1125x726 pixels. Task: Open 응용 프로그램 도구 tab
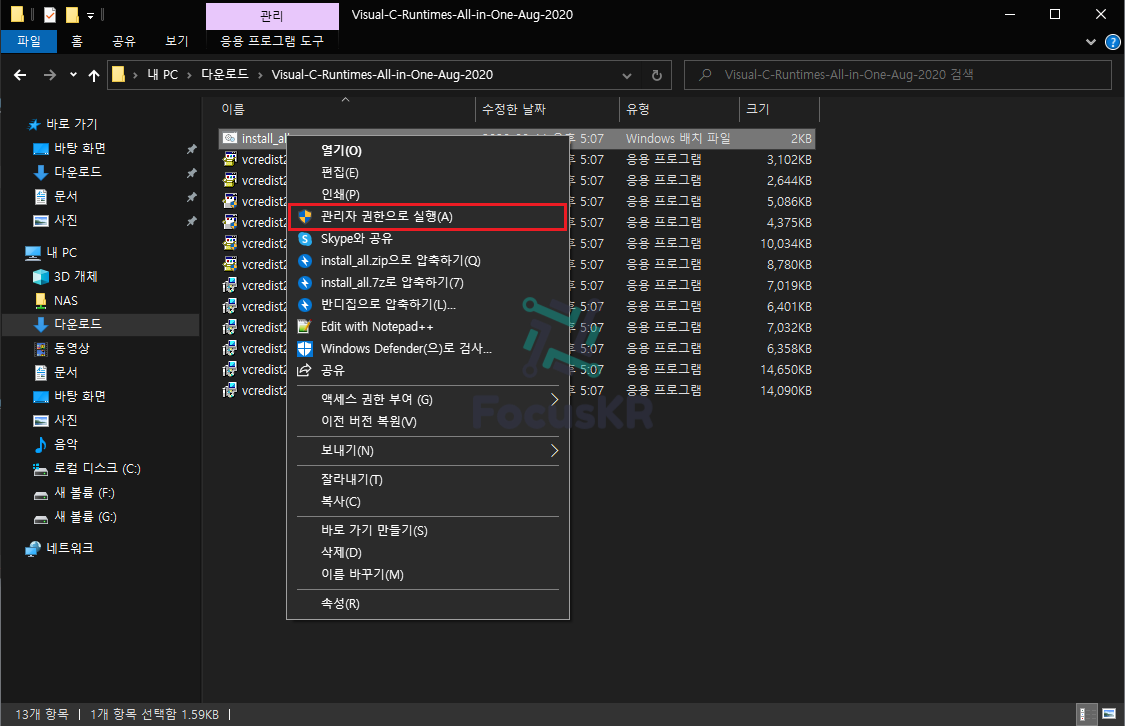(x=272, y=41)
